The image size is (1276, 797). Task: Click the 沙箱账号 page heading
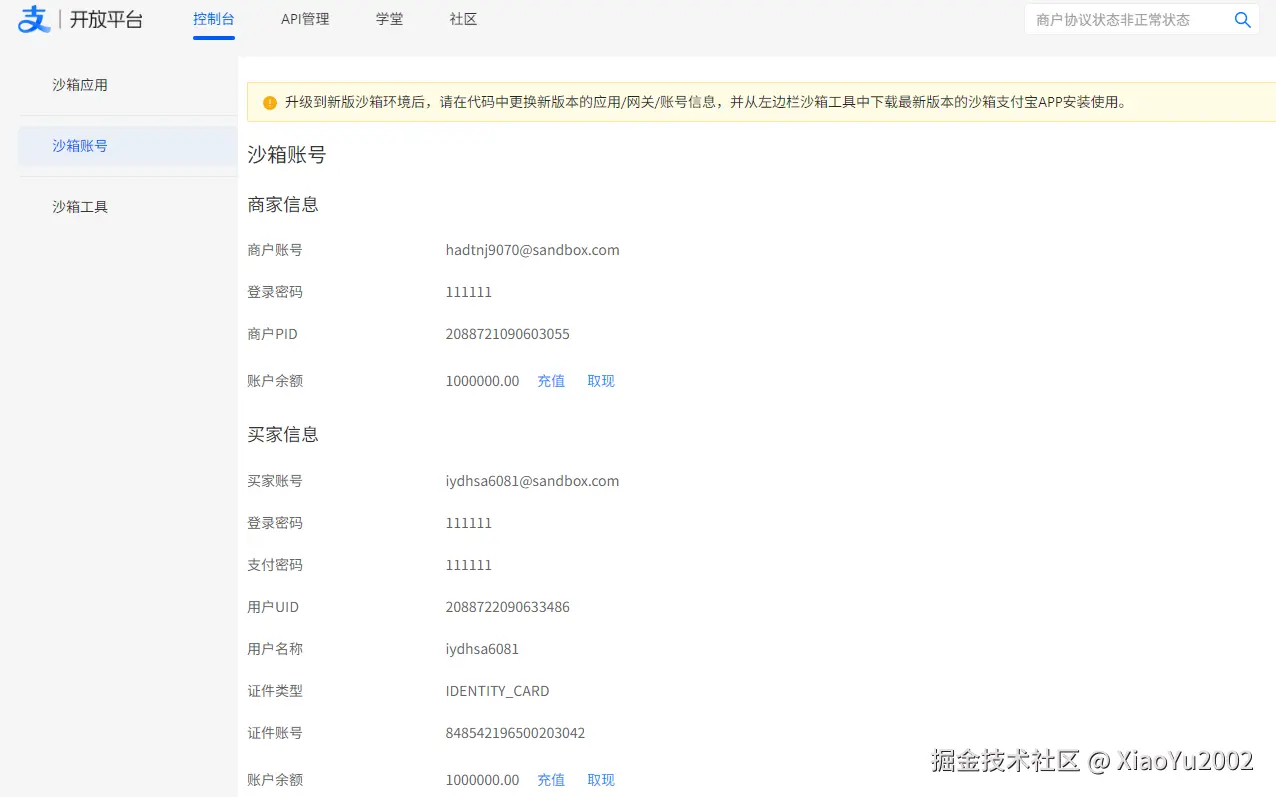(287, 155)
